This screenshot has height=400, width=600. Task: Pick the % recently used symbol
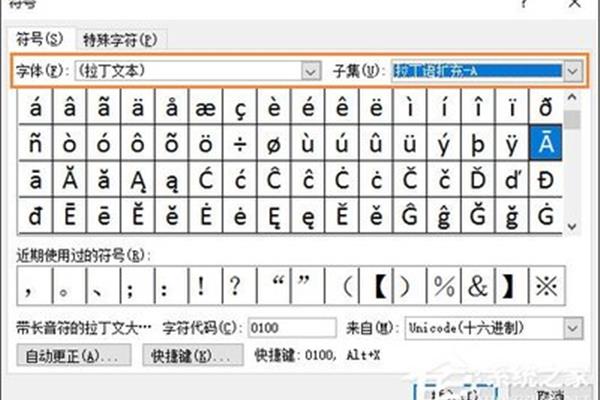(x=444, y=286)
